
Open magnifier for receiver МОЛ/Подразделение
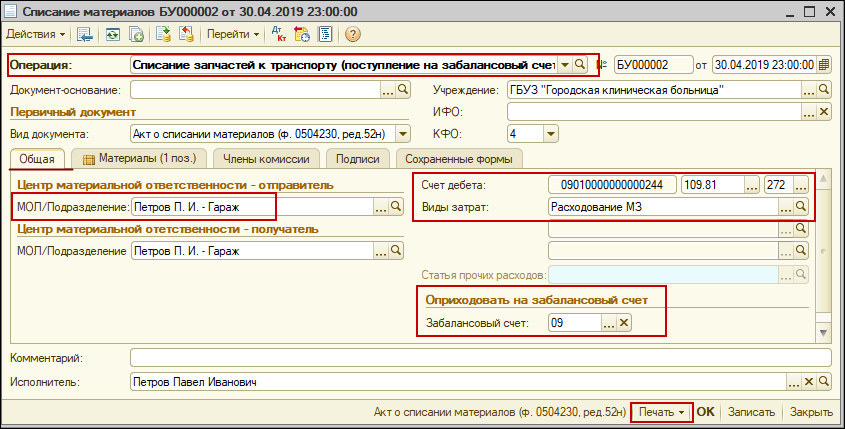tap(396, 251)
